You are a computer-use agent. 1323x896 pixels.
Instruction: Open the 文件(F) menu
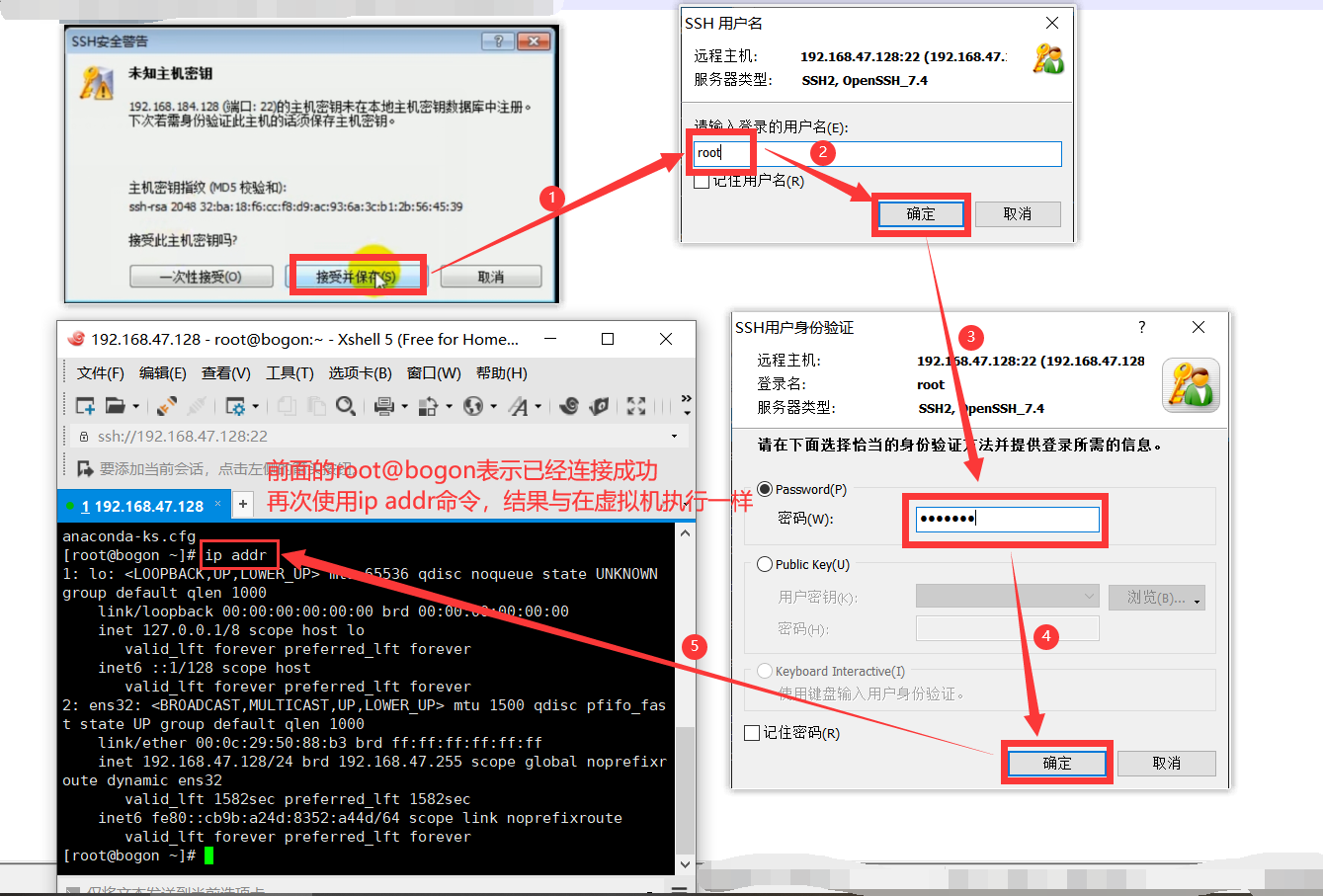pyautogui.click(x=101, y=372)
